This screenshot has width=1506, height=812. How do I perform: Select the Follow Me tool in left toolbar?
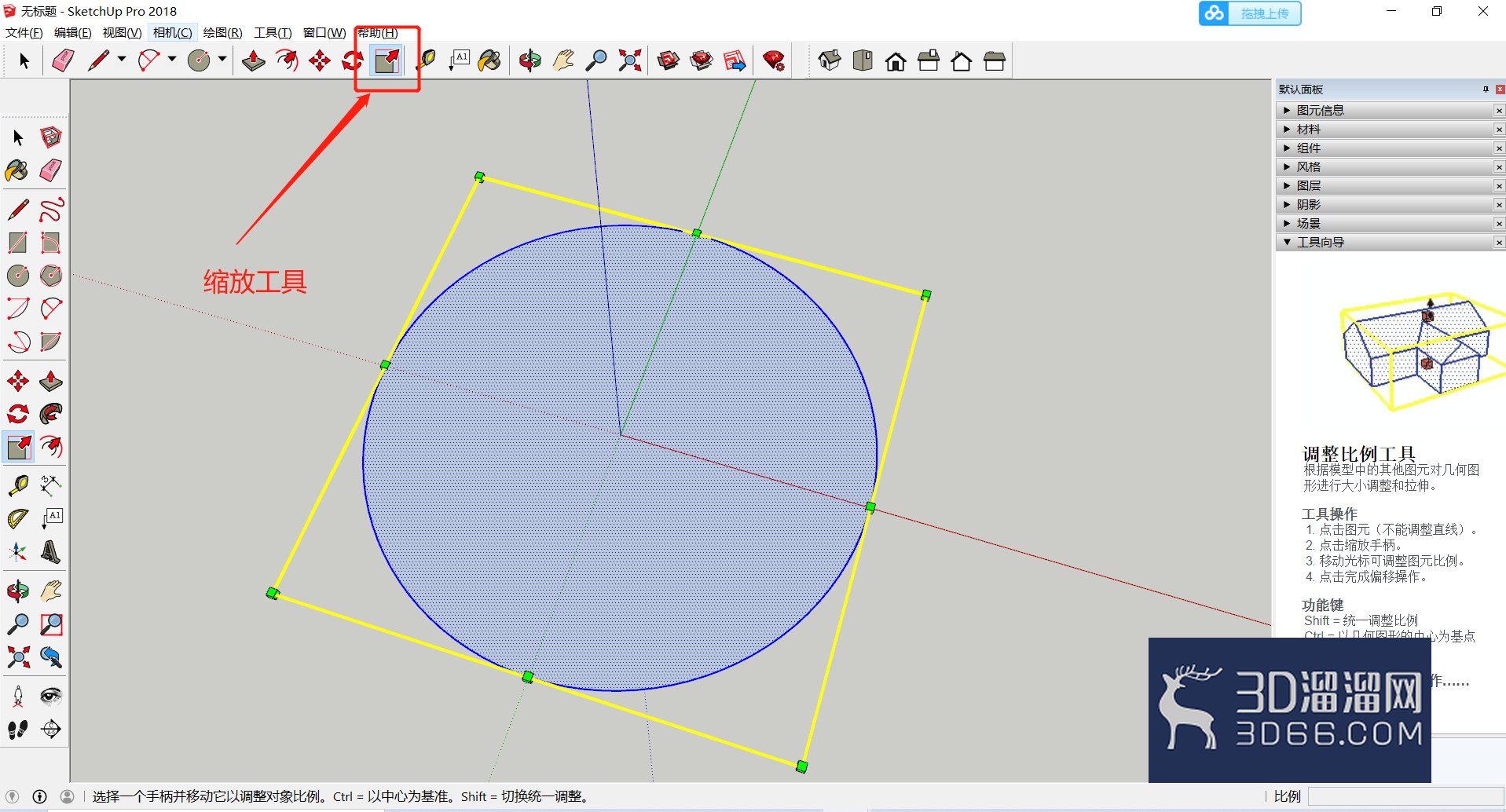(51, 414)
